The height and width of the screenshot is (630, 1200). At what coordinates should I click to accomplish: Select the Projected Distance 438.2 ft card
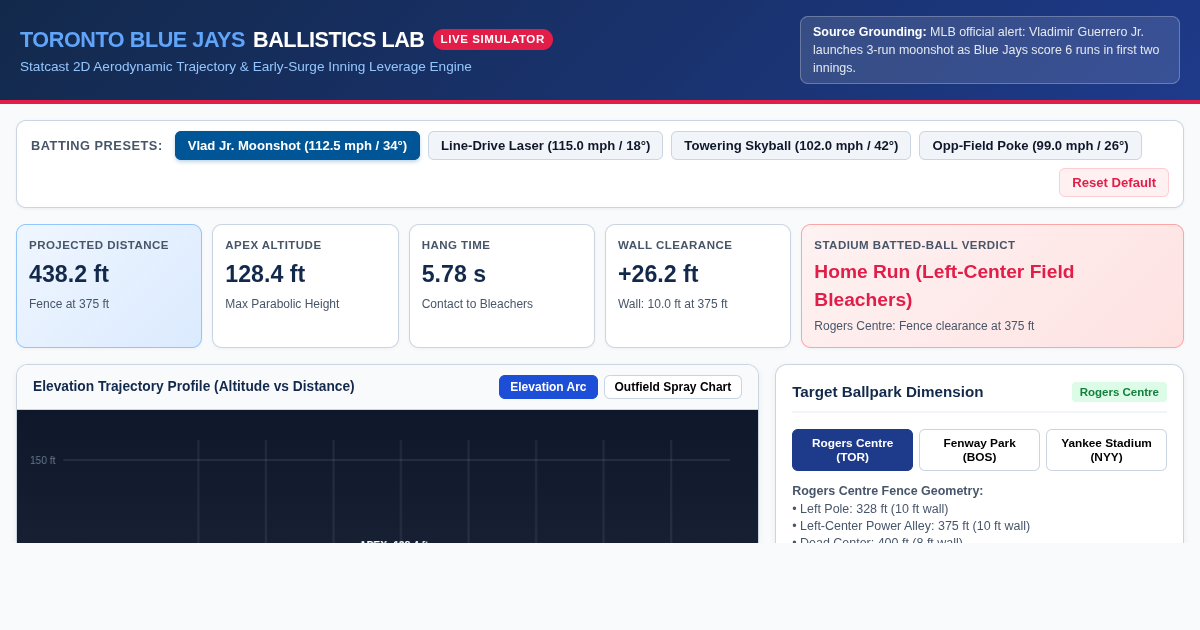[109, 286]
